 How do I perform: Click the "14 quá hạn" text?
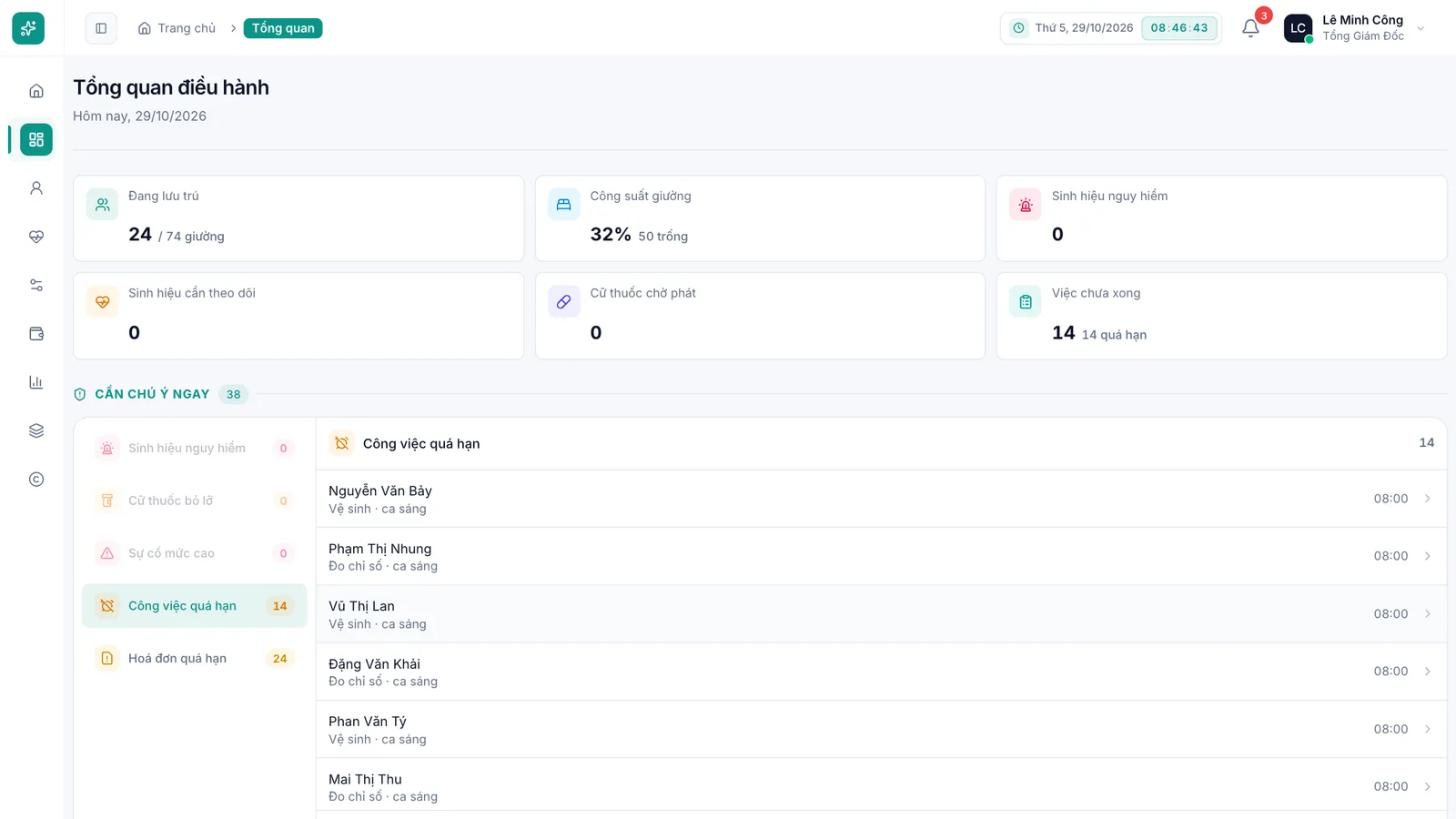point(1114,335)
